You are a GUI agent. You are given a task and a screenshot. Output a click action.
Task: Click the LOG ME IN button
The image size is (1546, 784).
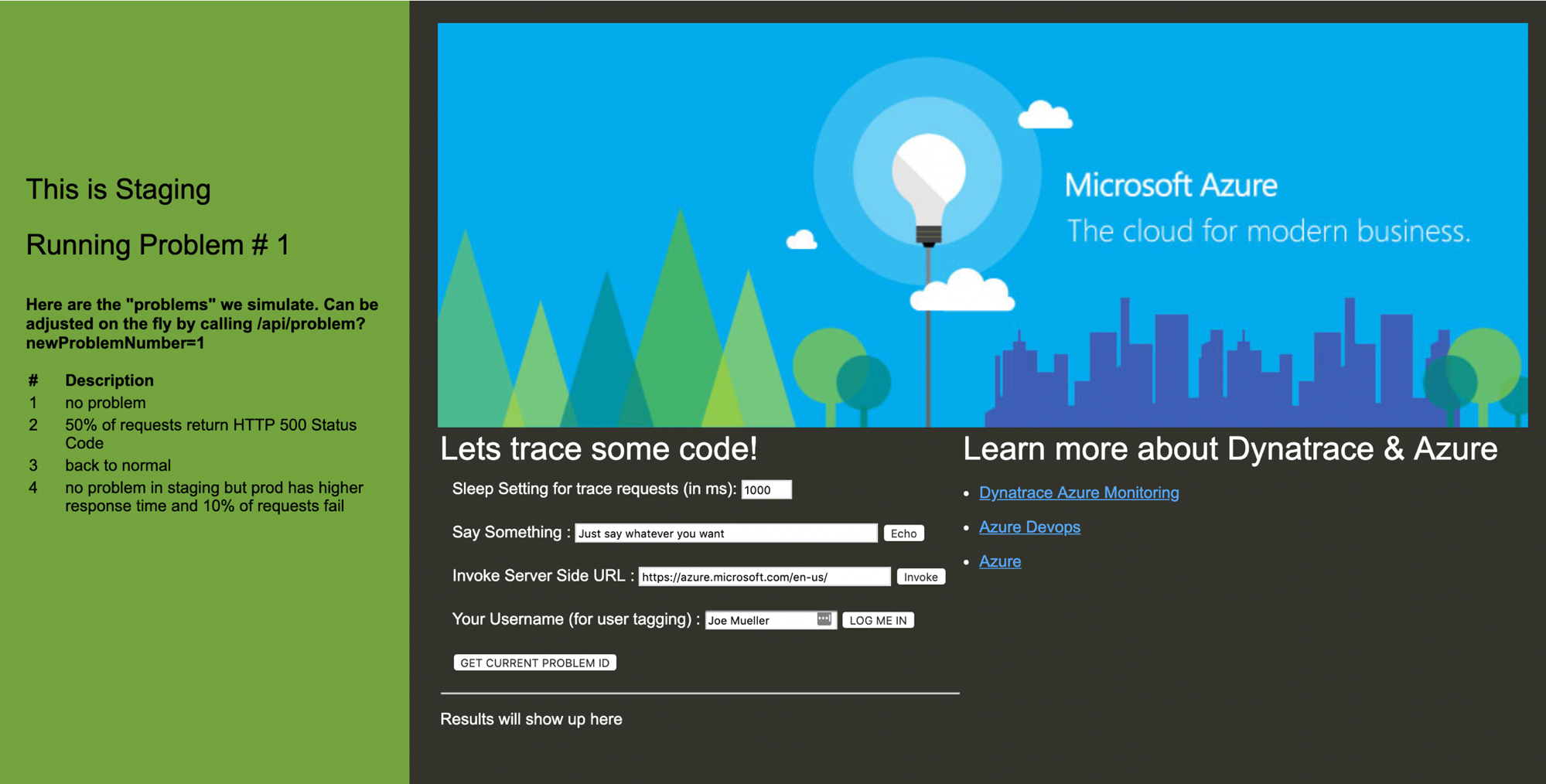point(878,620)
